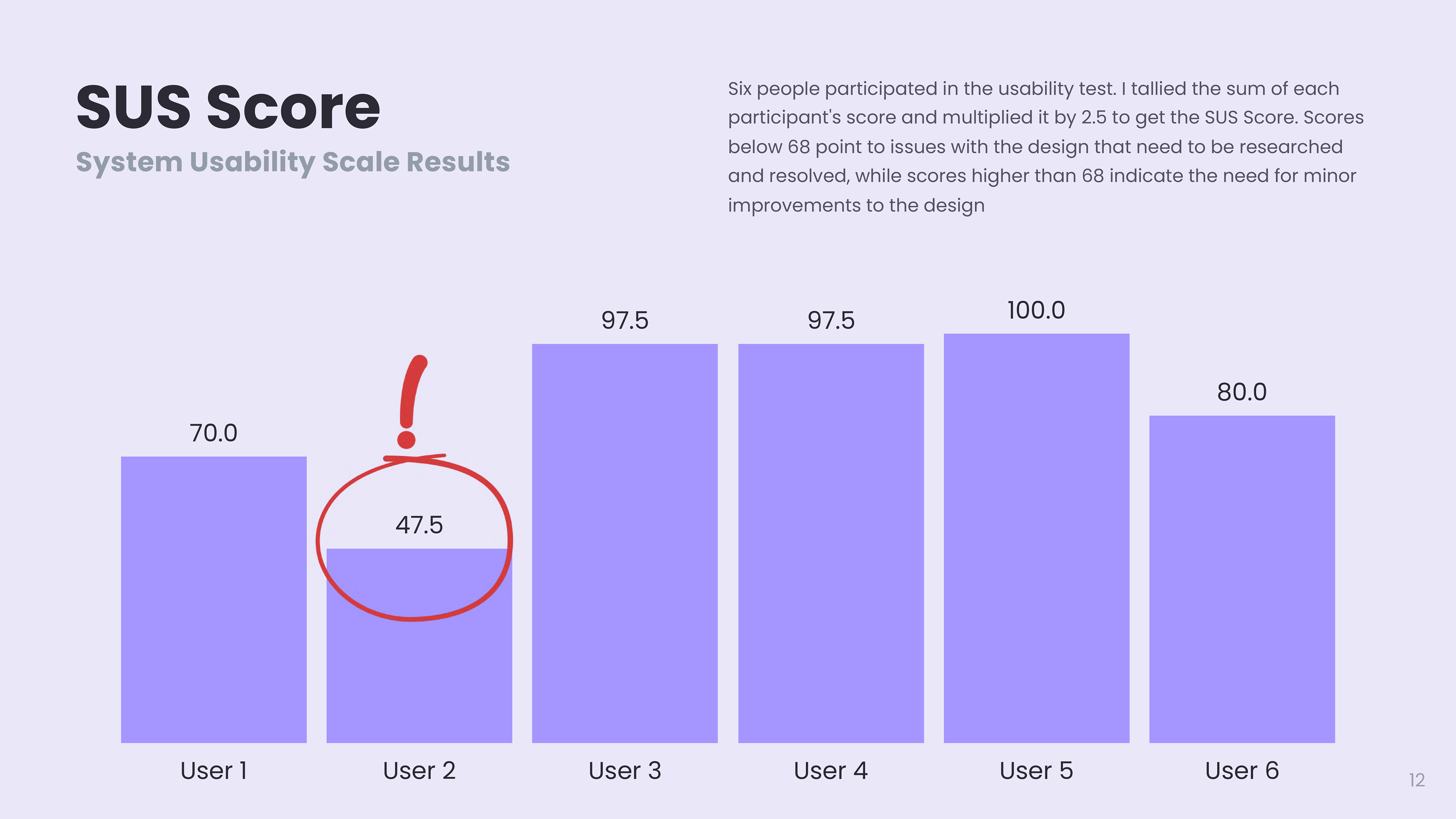This screenshot has height=819, width=1456.
Task: Select the User 5 bar
Action: tap(1036, 537)
